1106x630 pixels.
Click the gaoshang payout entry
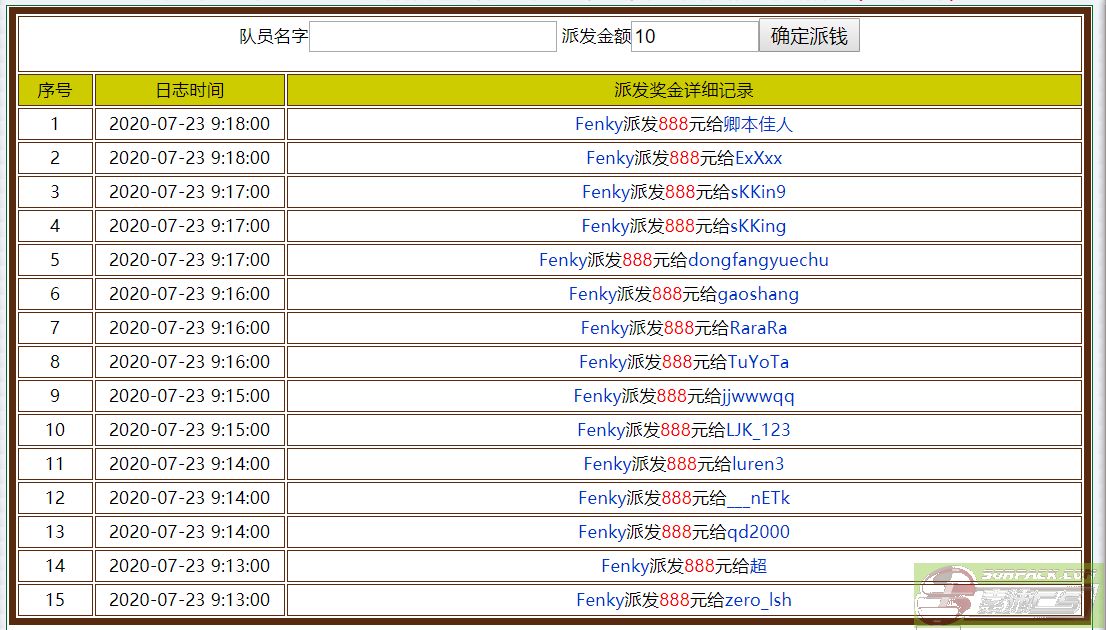[x=684, y=294]
